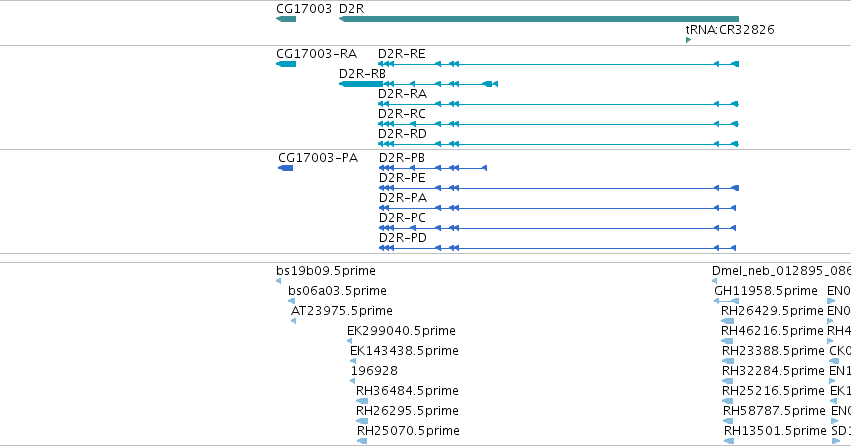Click the EK299040.5prime EST label

pyautogui.click(x=401, y=331)
